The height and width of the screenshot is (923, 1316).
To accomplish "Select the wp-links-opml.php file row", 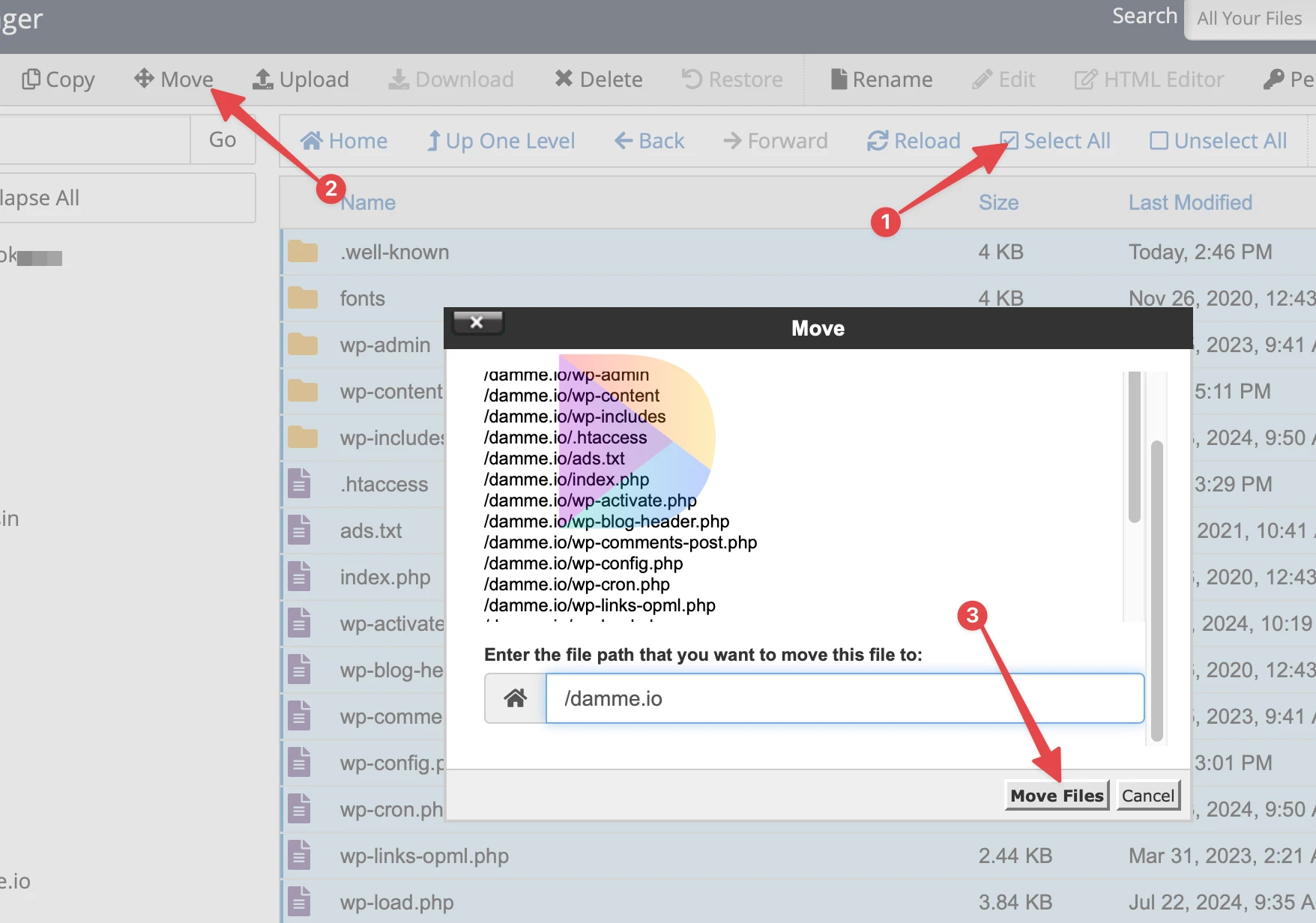I will point(798,856).
